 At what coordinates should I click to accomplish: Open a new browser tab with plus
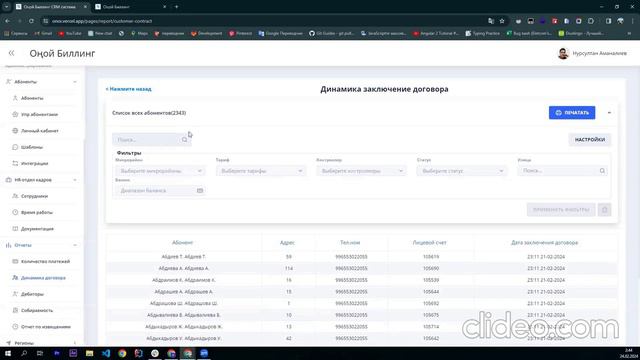click(176, 7)
